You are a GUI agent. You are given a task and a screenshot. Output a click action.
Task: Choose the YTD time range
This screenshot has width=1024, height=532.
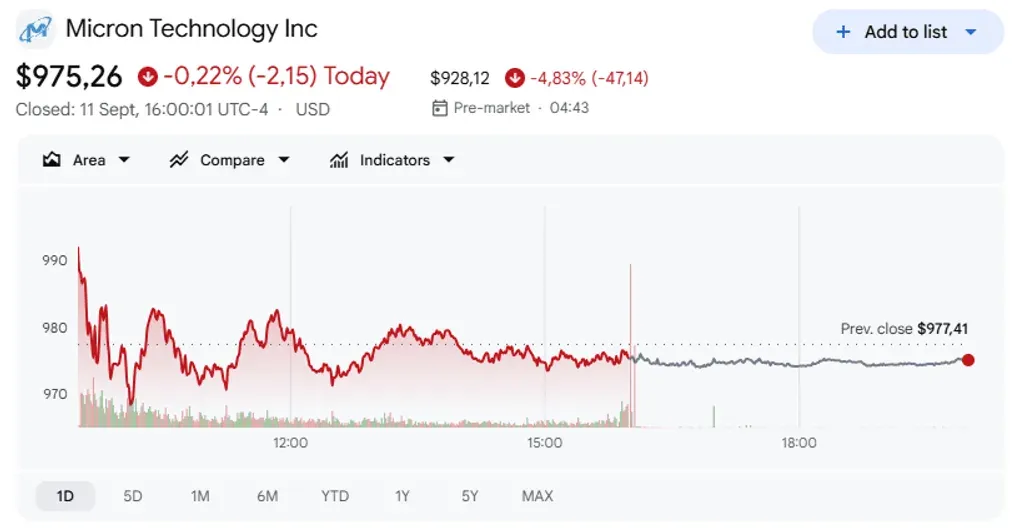tap(334, 496)
